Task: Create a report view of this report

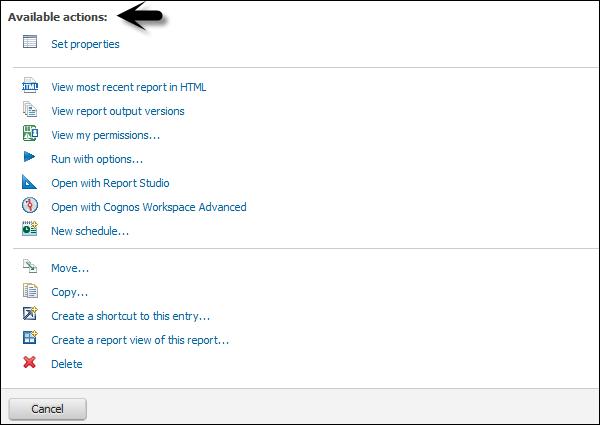Action: pos(140,340)
